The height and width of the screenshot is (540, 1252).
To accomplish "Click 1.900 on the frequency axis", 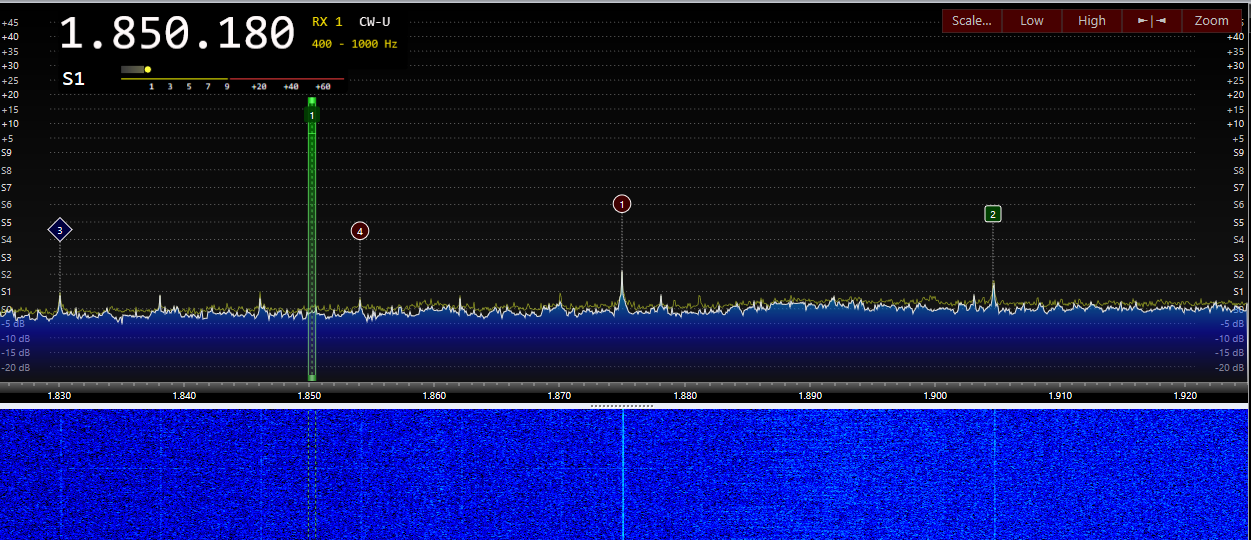I will point(935,396).
